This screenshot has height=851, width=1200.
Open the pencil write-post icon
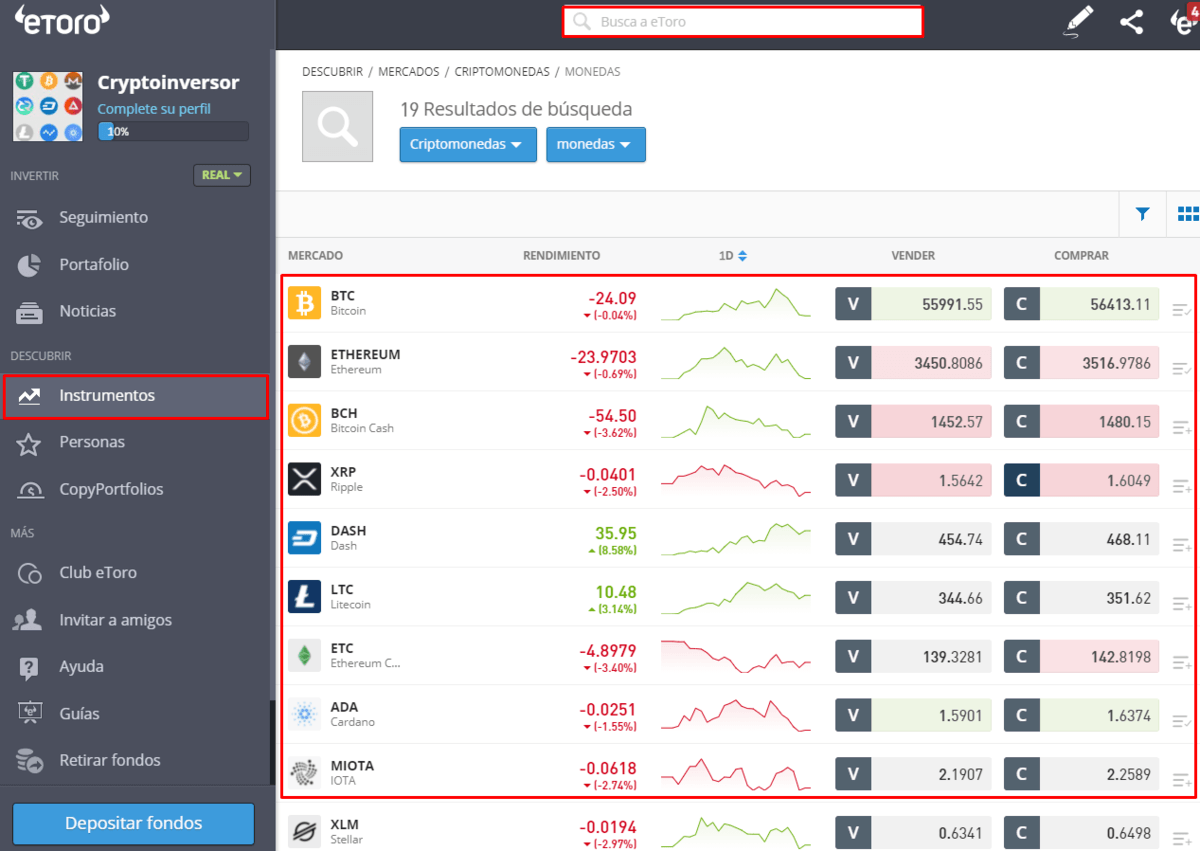pyautogui.click(x=1079, y=21)
